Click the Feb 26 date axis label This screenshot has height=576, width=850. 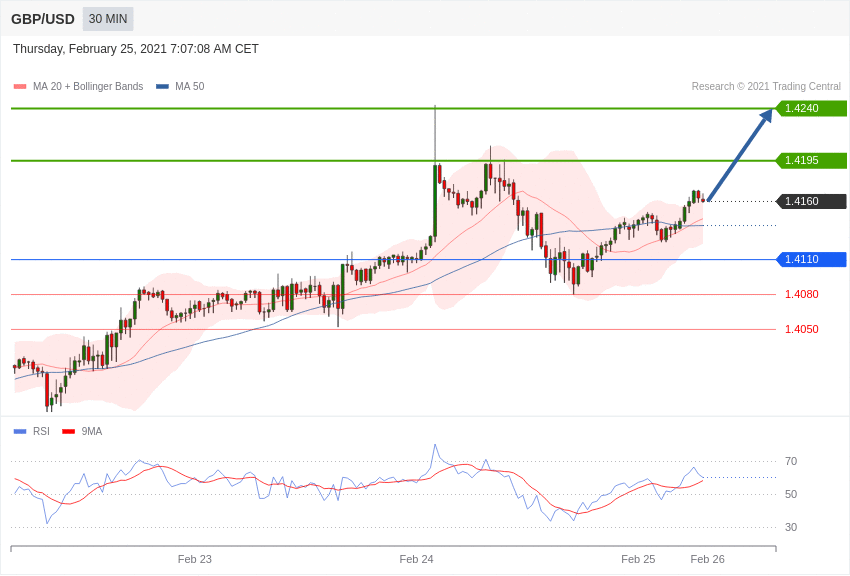coord(707,559)
